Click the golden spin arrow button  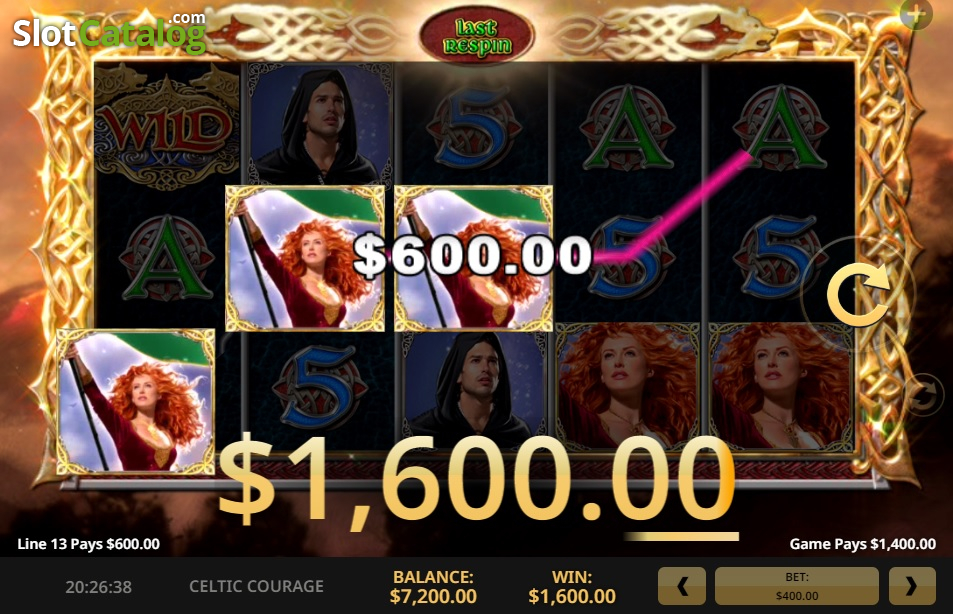click(858, 296)
